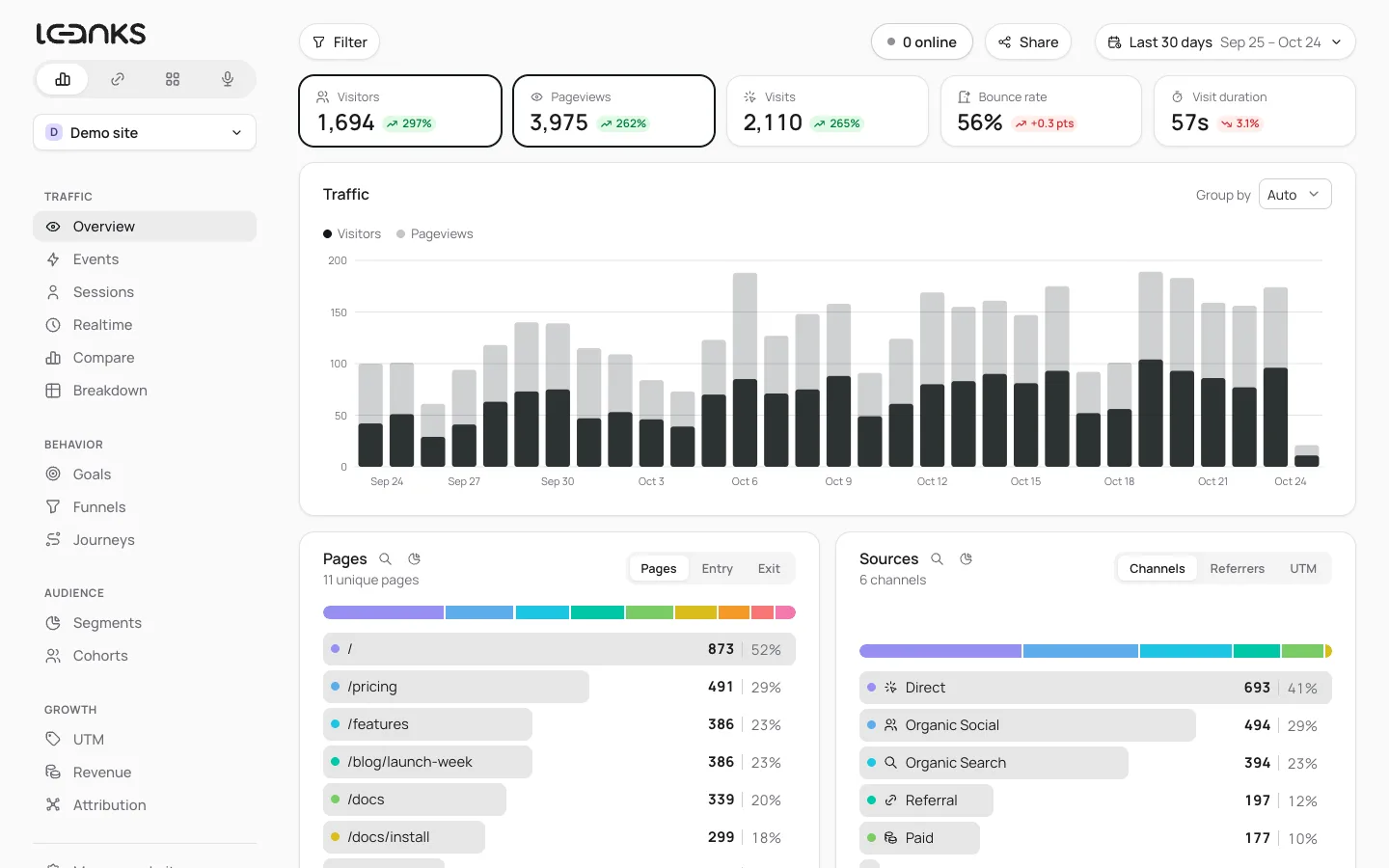The height and width of the screenshot is (868, 1389).
Task: Click the Share button
Action: pyautogui.click(x=1028, y=42)
